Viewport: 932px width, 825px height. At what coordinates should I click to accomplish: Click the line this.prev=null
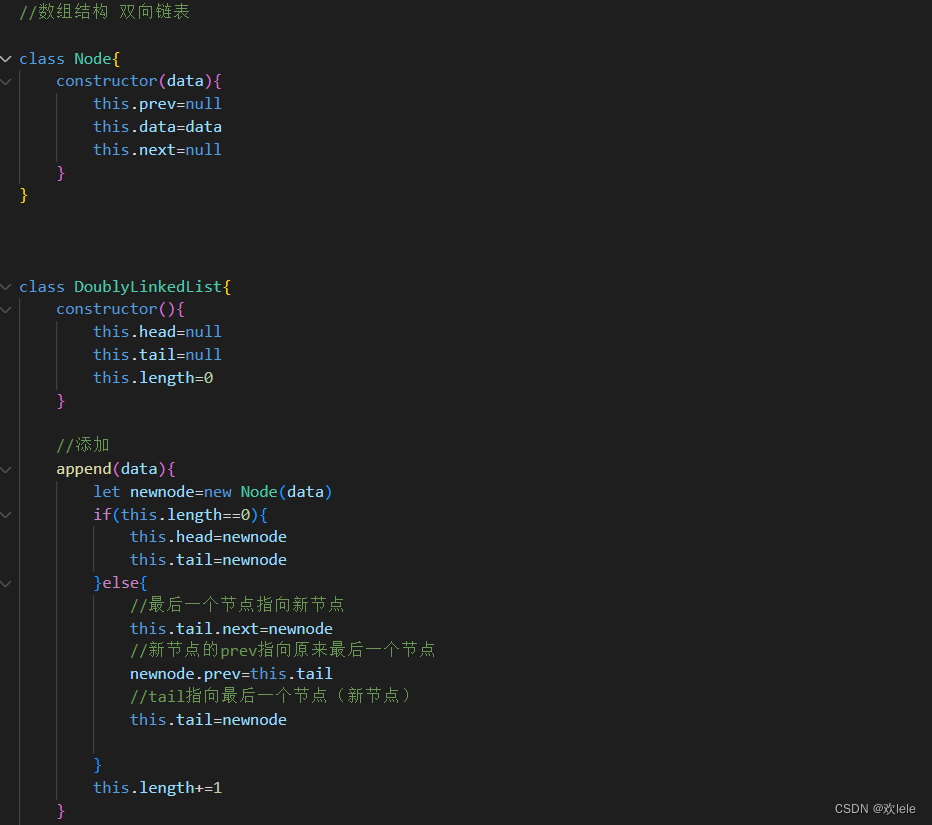158,104
